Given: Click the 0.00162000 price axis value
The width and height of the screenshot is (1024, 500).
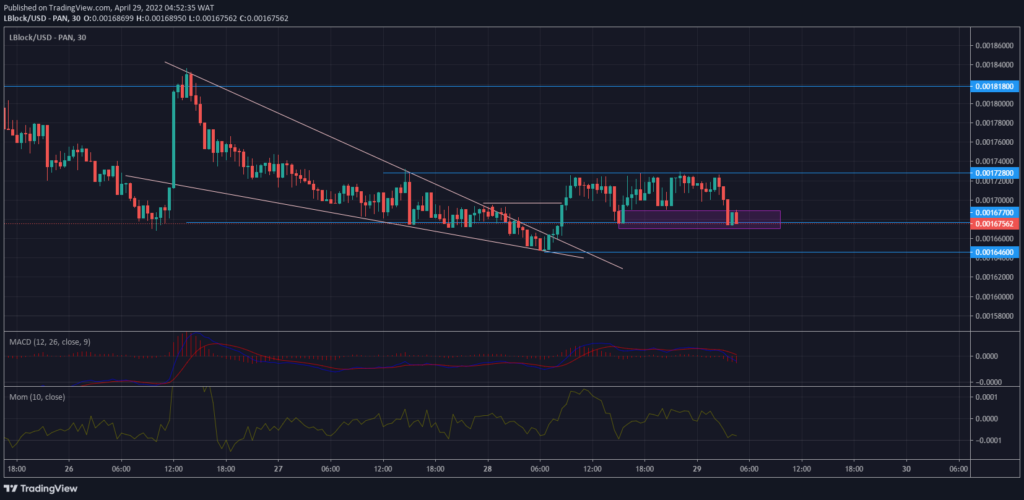Looking at the screenshot, I should (x=995, y=277).
